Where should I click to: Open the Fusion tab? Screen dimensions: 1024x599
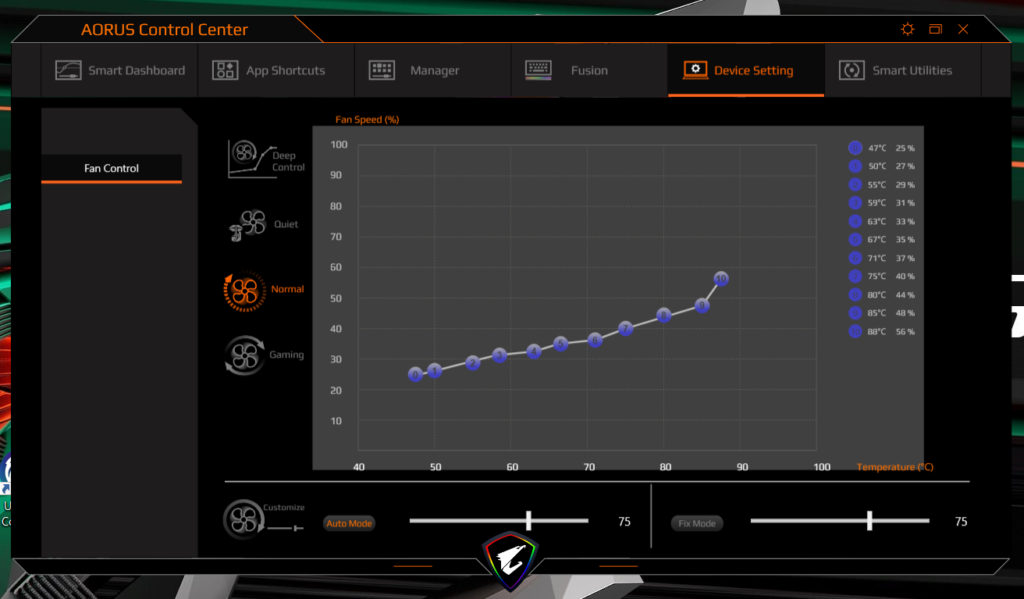point(566,71)
